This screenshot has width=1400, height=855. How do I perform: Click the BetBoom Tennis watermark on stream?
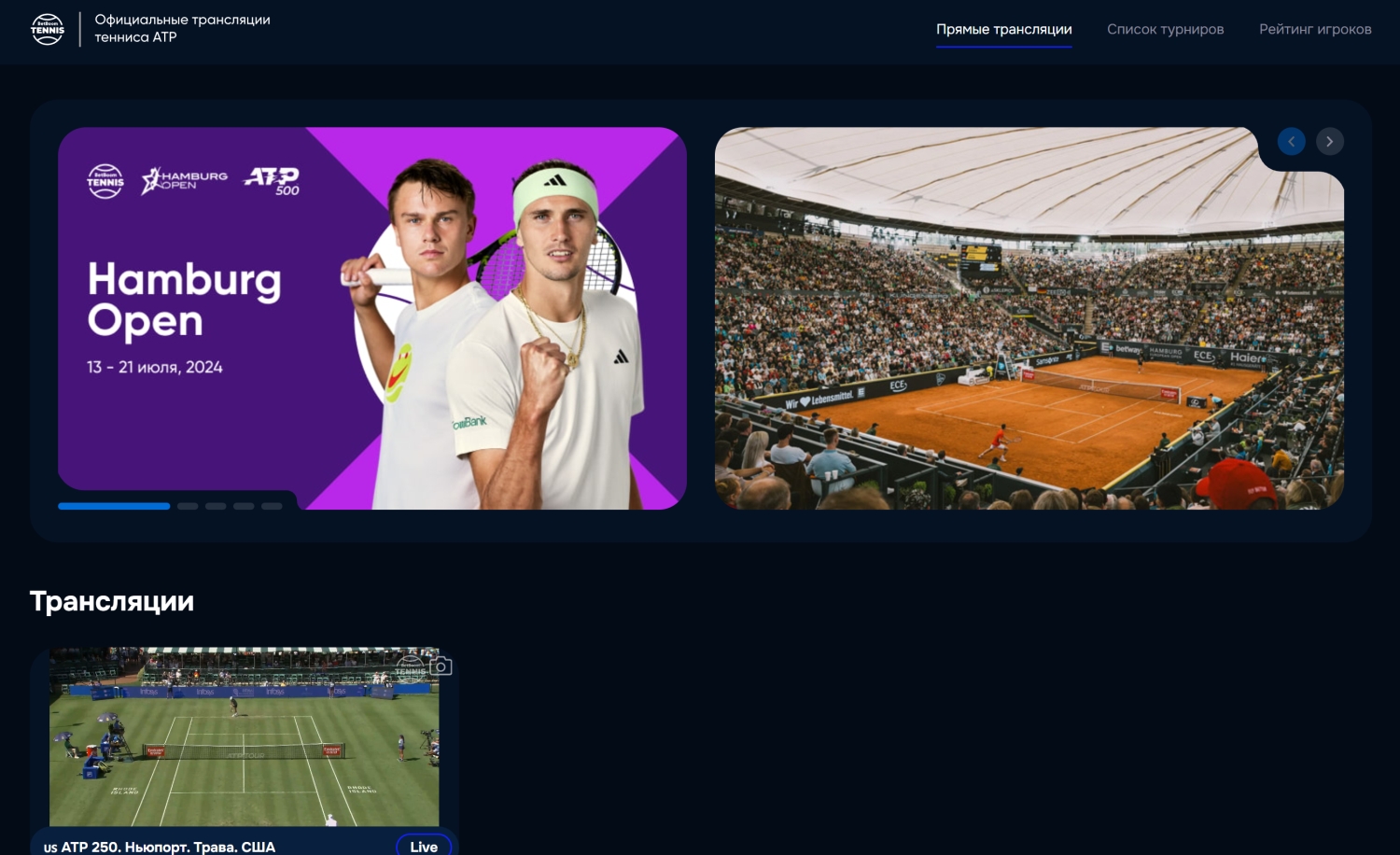410,669
